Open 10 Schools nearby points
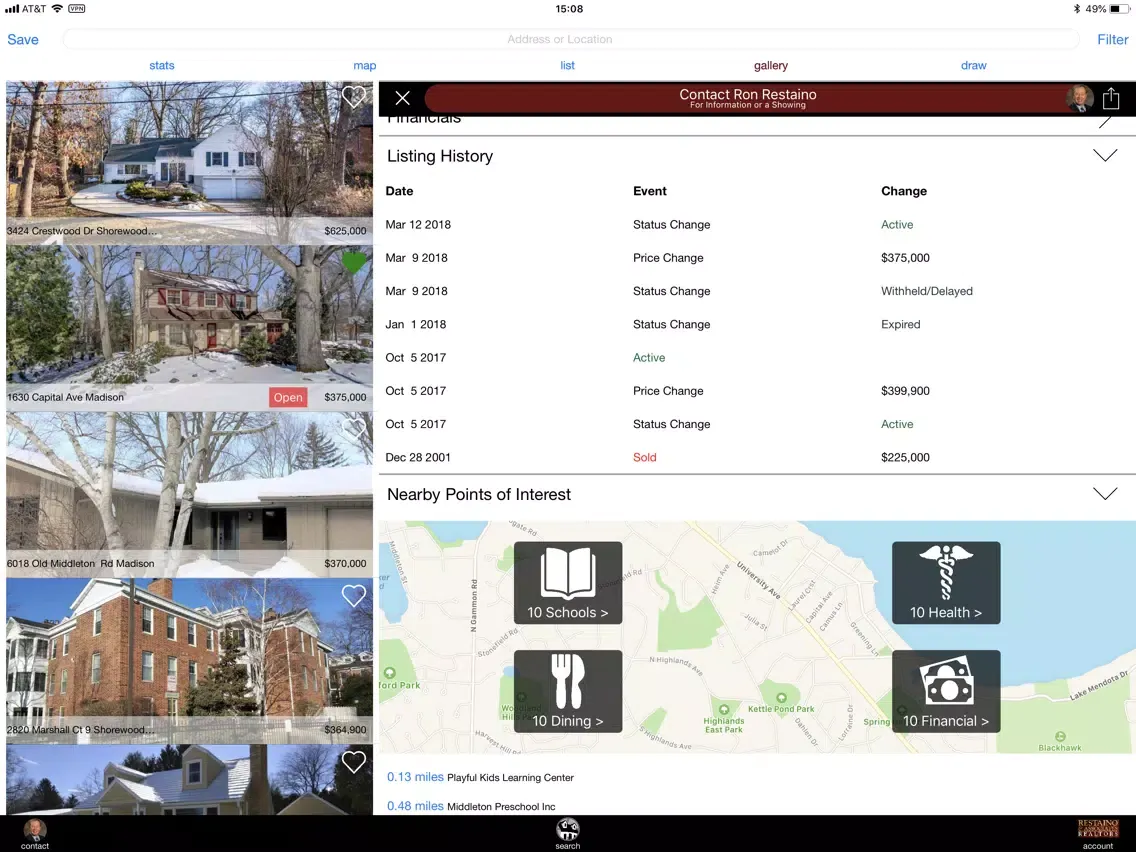This screenshot has height=852, width=1136. pyautogui.click(x=568, y=582)
